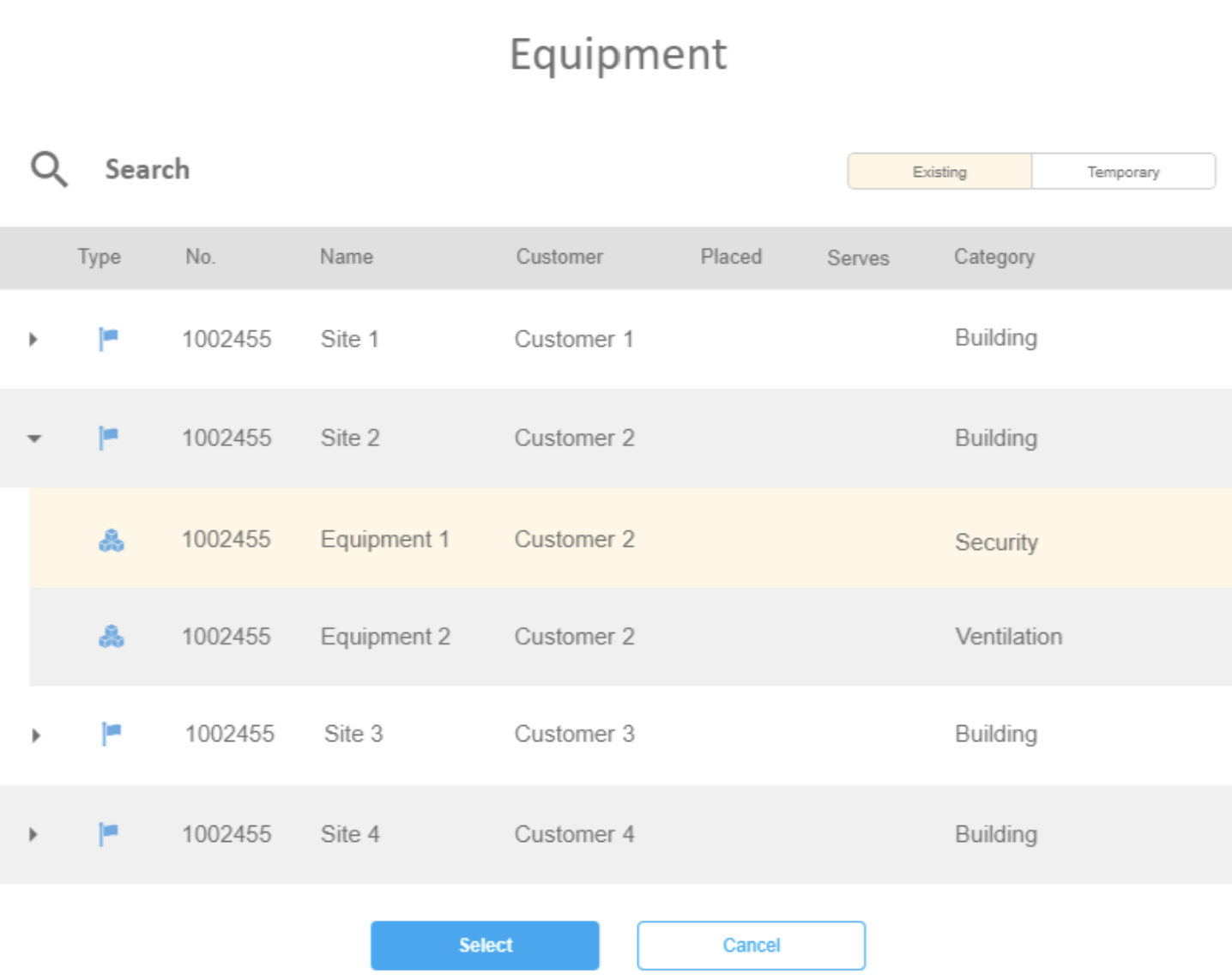The image size is (1232, 980).
Task: Click the Ventilation category cell
Action: pyautogui.click(x=1009, y=637)
